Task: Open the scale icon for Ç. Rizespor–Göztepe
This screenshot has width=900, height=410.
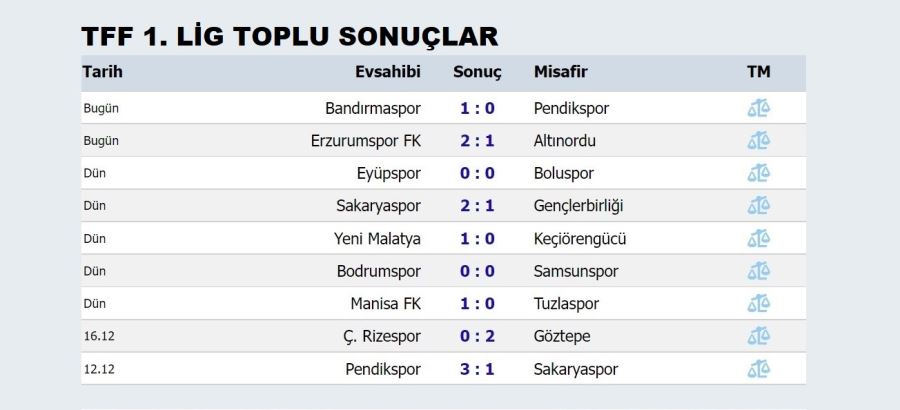Action: point(758,336)
